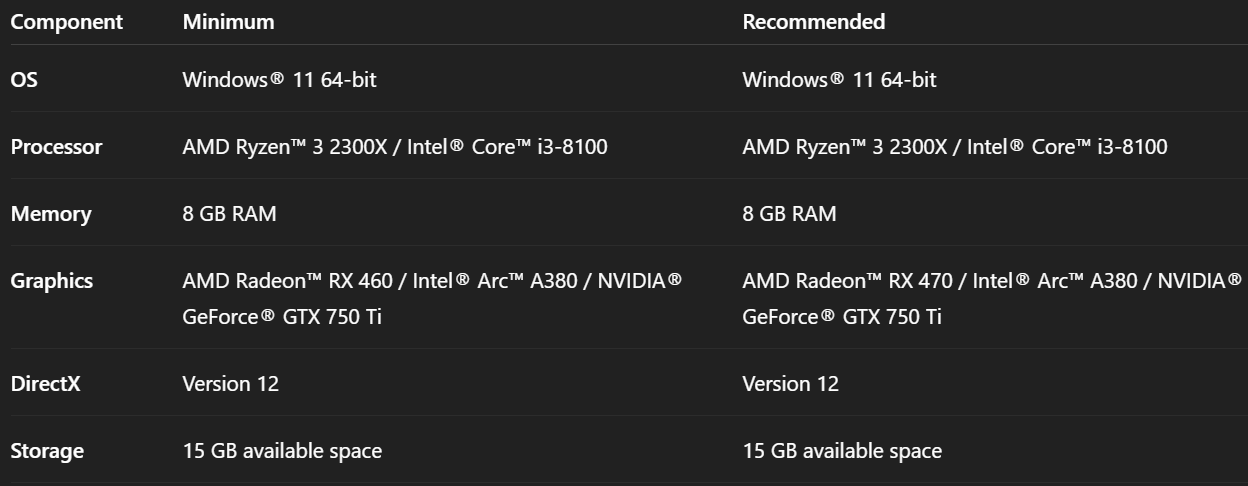Click the Storage row label
Image resolution: width=1248 pixels, height=486 pixels.
47,451
